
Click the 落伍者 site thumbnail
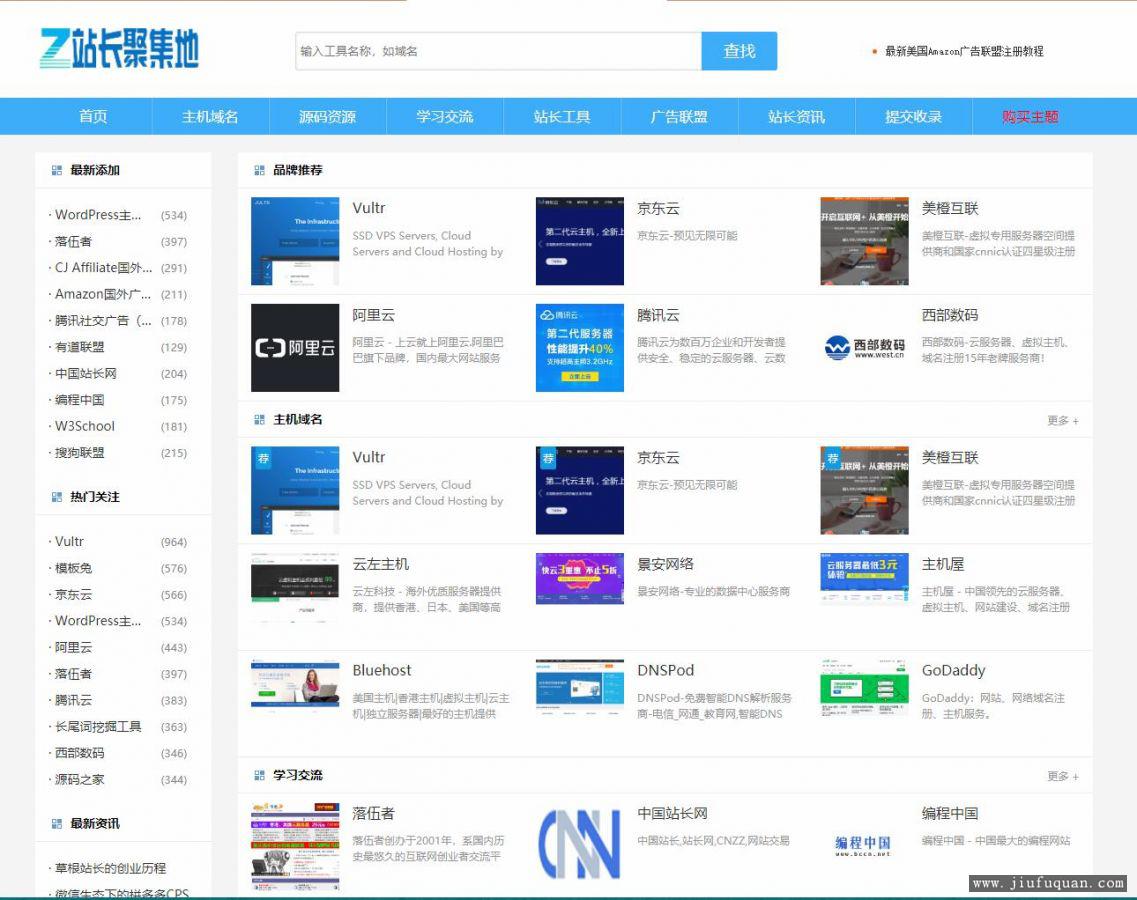(295, 846)
